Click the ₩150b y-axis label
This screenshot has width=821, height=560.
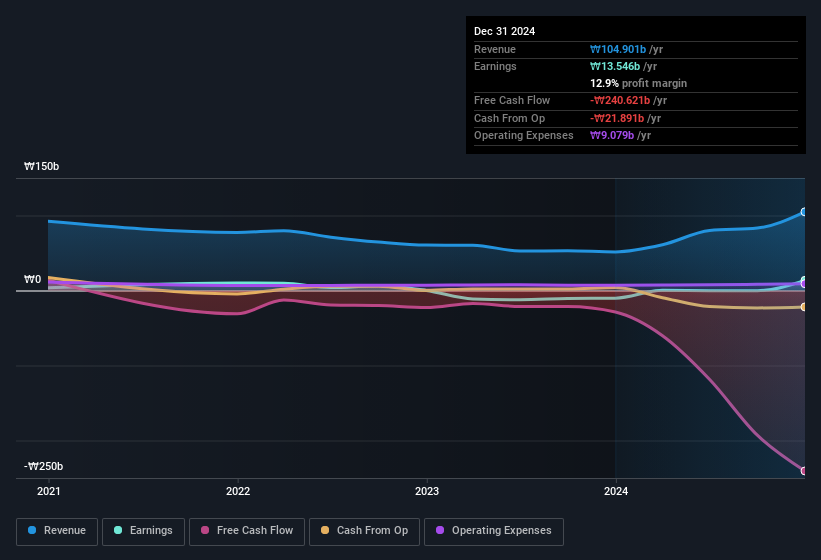pyautogui.click(x=41, y=166)
